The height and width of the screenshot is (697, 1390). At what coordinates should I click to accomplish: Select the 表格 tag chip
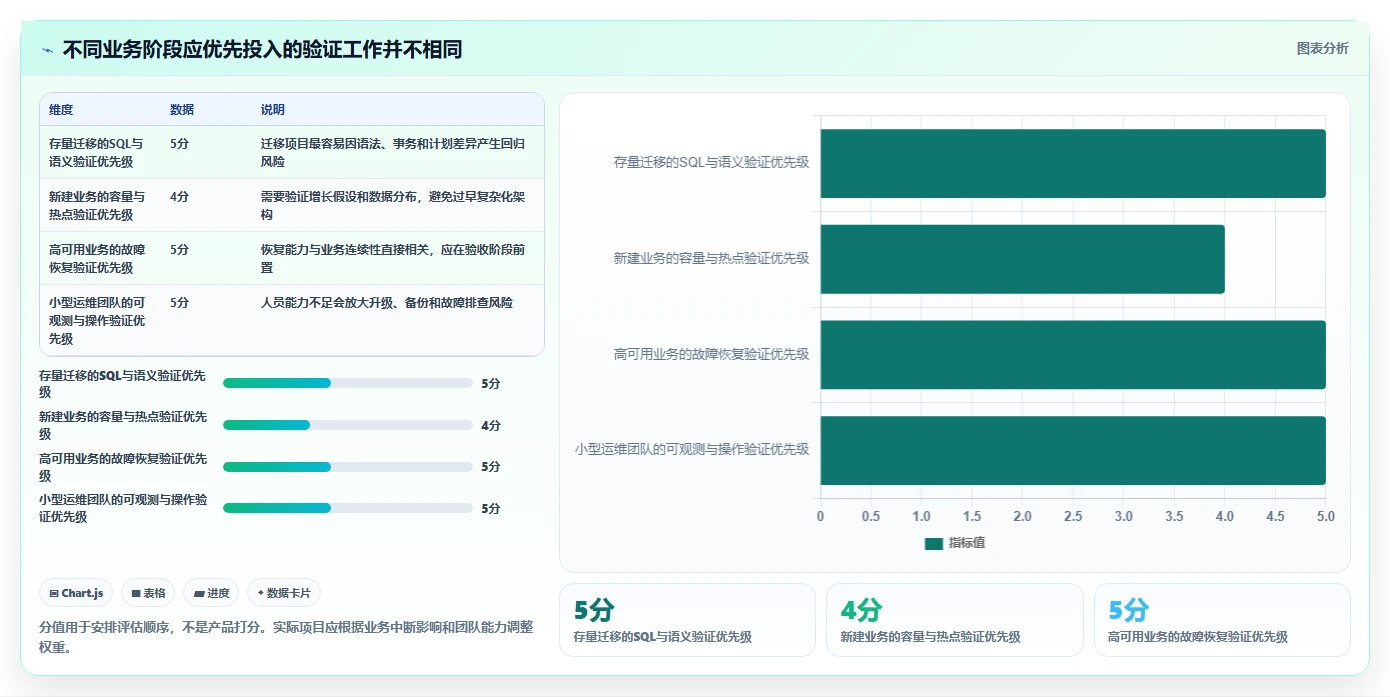(148, 593)
